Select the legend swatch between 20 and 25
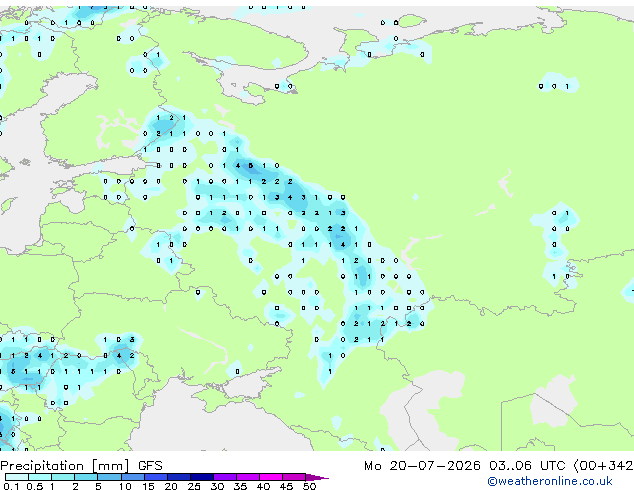The height and width of the screenshot is (490, 634). [178, 477]
